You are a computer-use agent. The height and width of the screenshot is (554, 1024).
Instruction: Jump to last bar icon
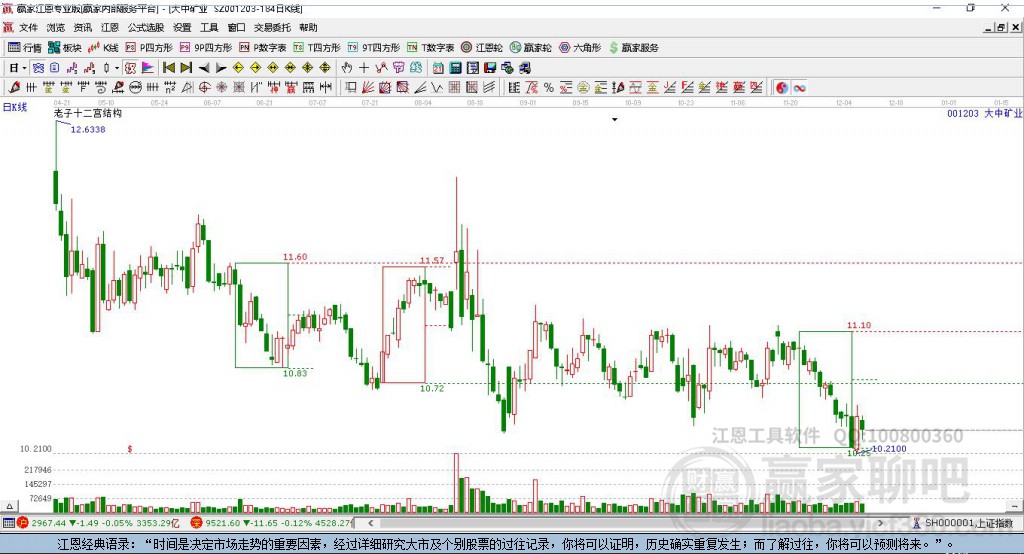[186, 68]
